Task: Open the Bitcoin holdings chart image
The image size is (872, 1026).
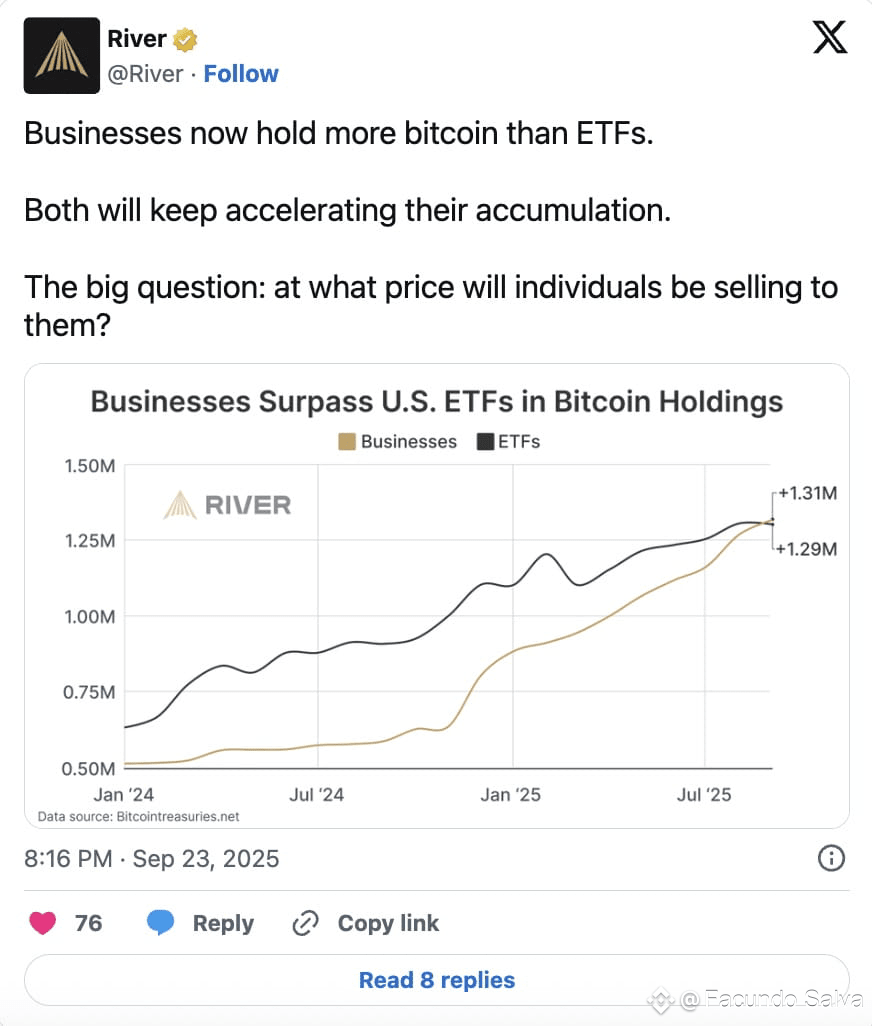Action: 437,596
